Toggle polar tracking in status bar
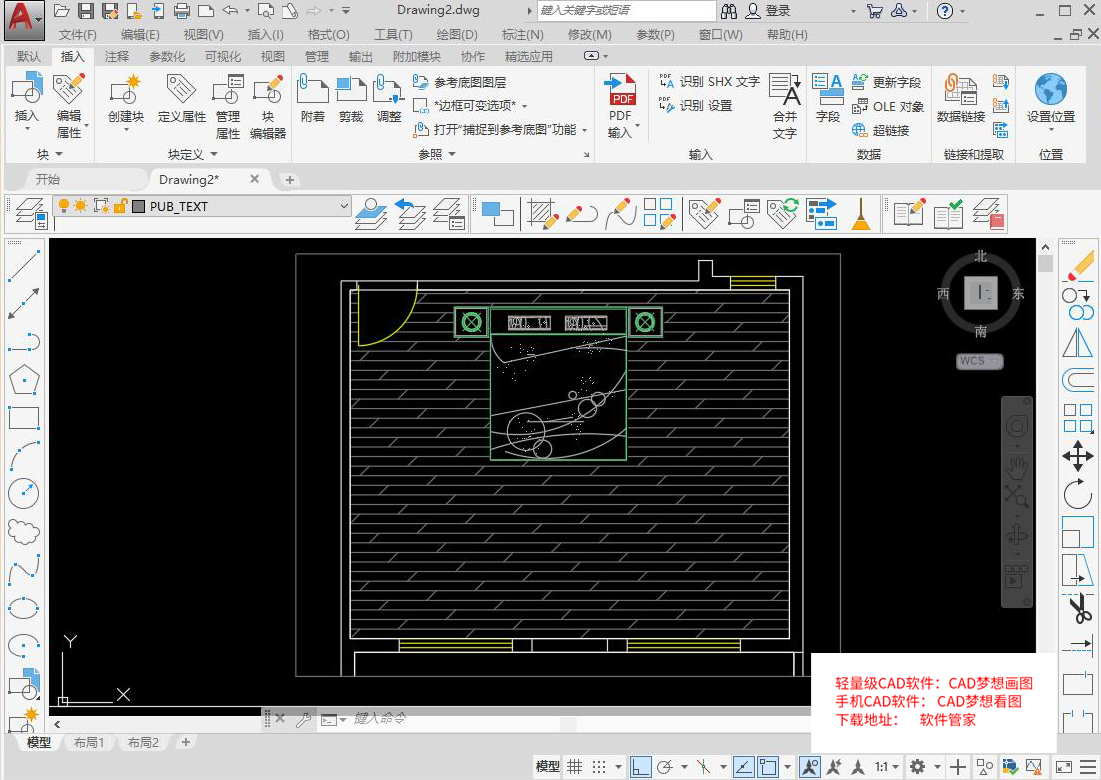 (x=665, y=767)
